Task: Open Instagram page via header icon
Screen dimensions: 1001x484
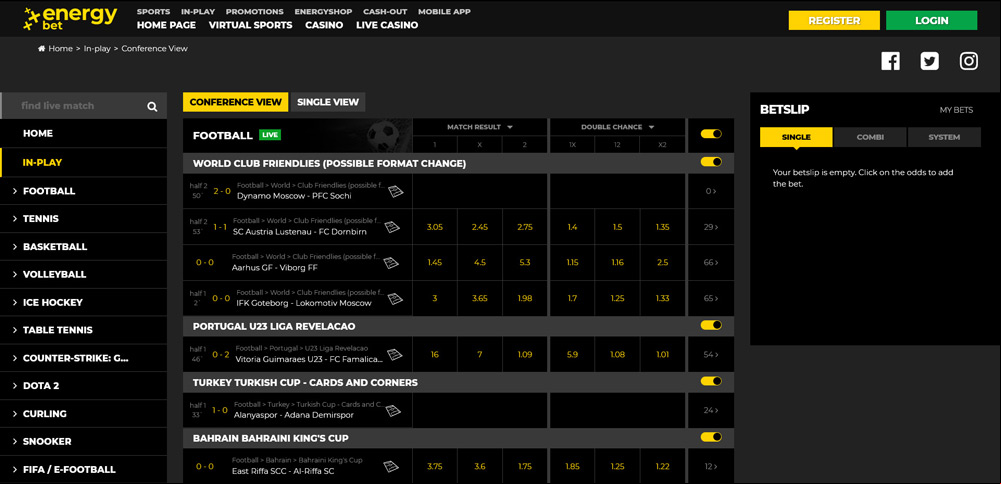Action: pyautogui.click(x=969, y=61)
